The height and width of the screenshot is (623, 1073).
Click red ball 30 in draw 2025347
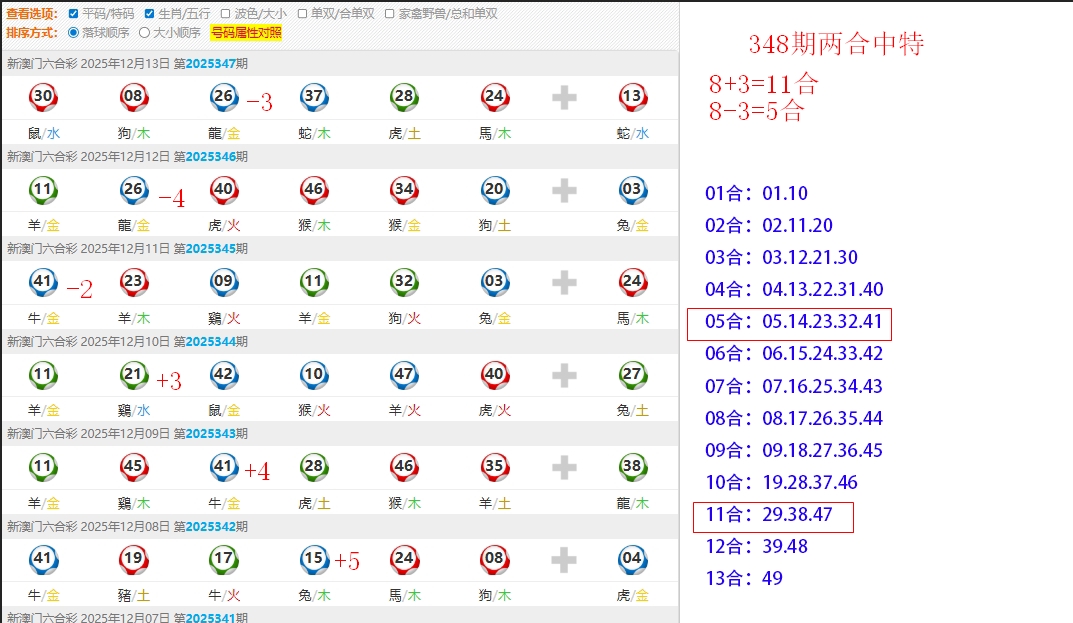tap(43, 97)
